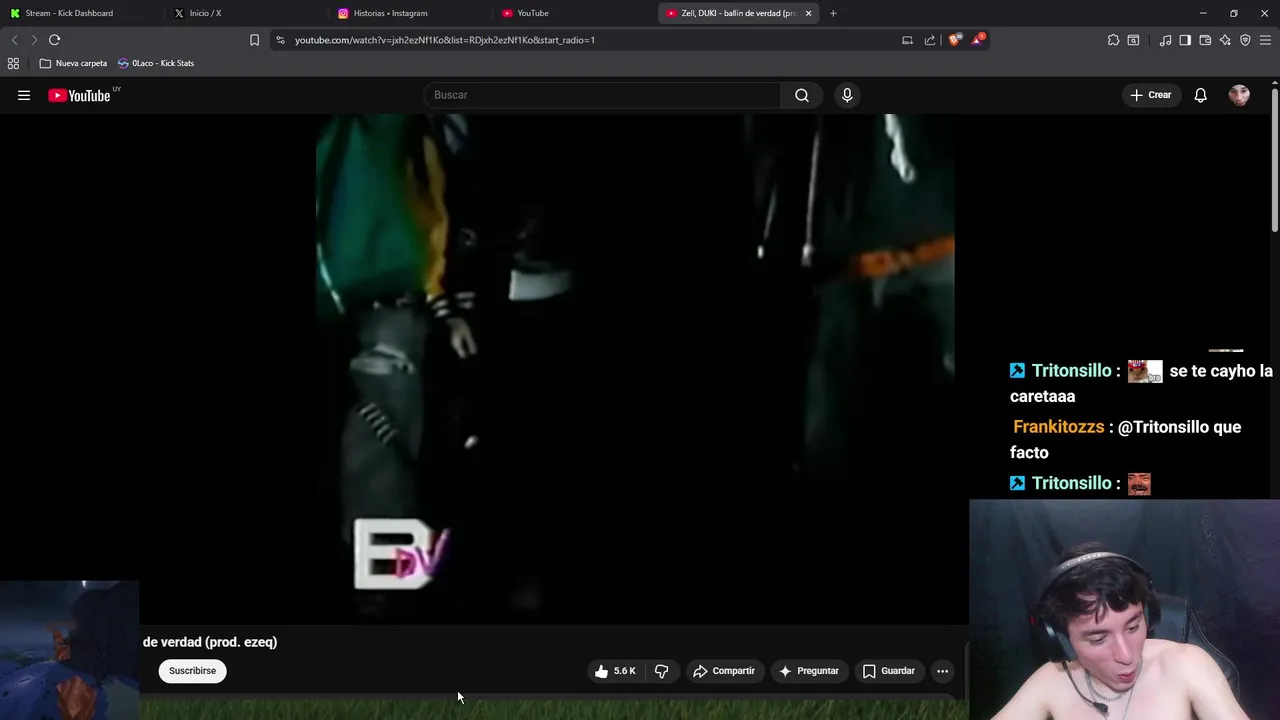Click the tab search icon in toolbar
1280x720 pixels.
coord(1133,40)
